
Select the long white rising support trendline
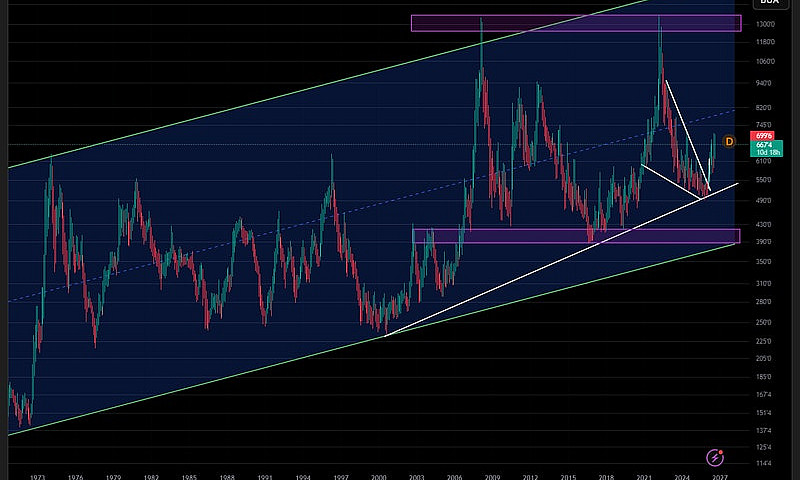[561, 259]
